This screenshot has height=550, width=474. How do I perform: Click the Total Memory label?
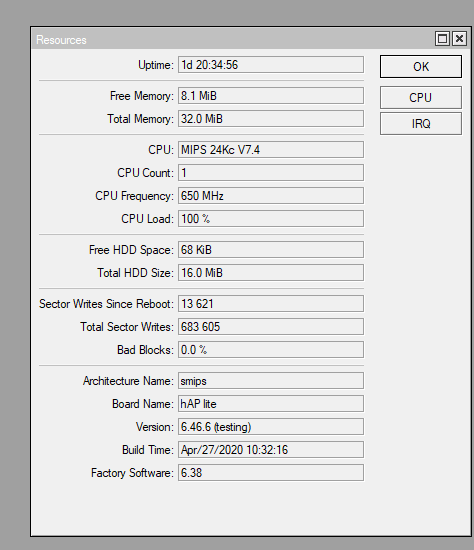point(140,119)
